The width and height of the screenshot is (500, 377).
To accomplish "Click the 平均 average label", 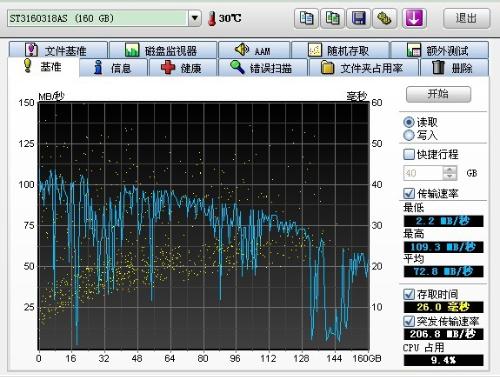I will click(x=414, y=258).
